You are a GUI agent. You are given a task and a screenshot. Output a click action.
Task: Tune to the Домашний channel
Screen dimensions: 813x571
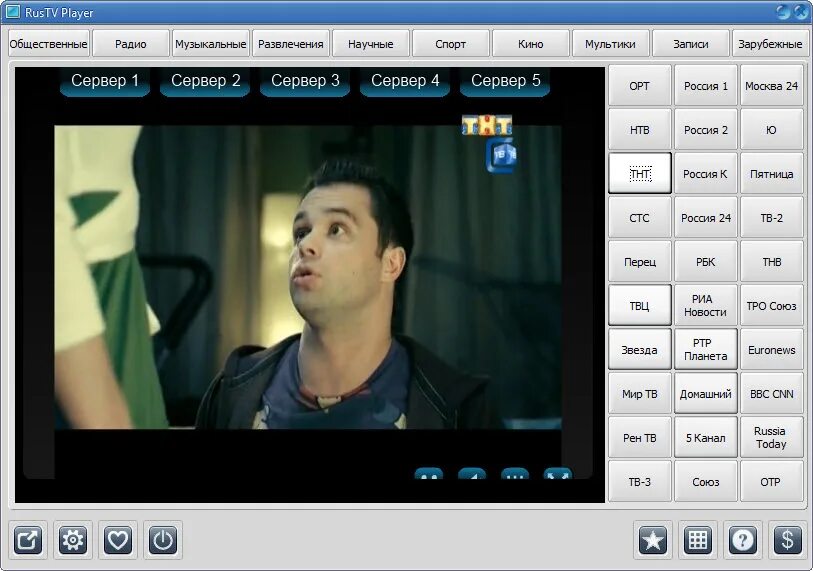click(x=706, y=394)
